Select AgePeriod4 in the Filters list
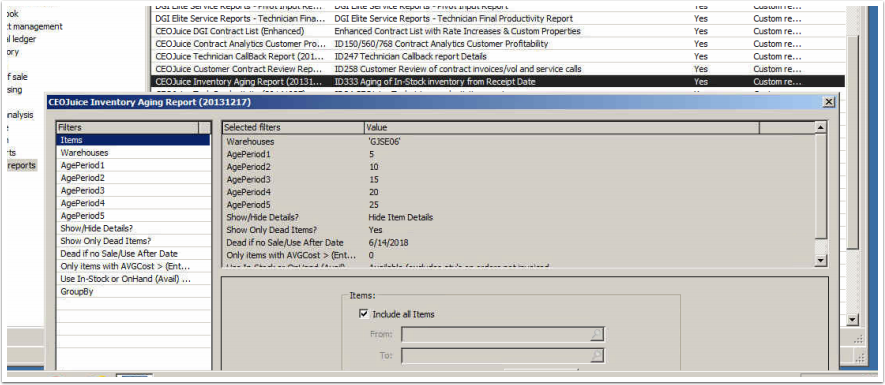Viewport: 885px width, 385px height. click(x=133, y=203)
